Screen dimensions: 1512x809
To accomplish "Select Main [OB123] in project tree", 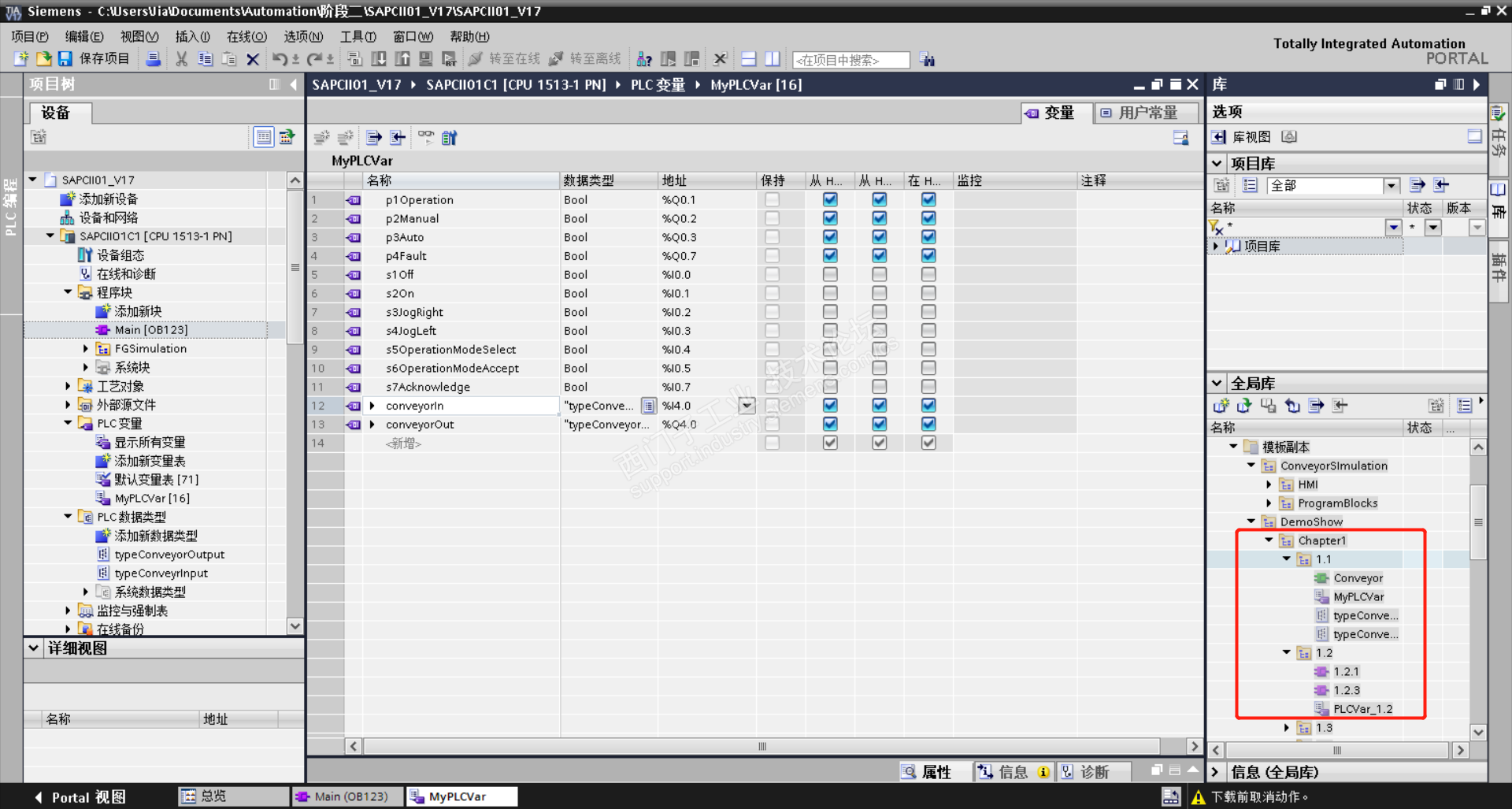I will coord(151,330).
